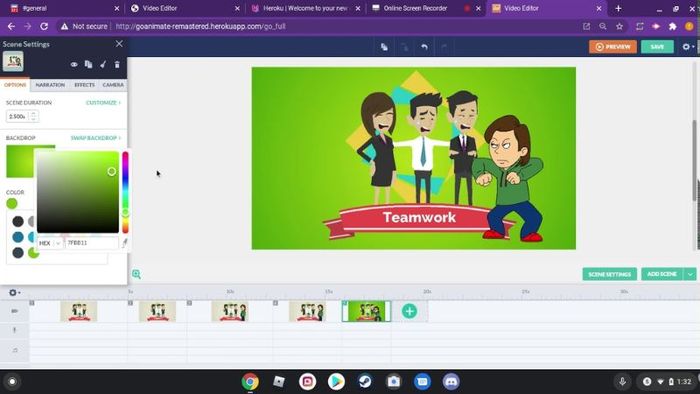700x394 pixels.
Task: Switch to the Camera tab
Action: click(113, 85)
